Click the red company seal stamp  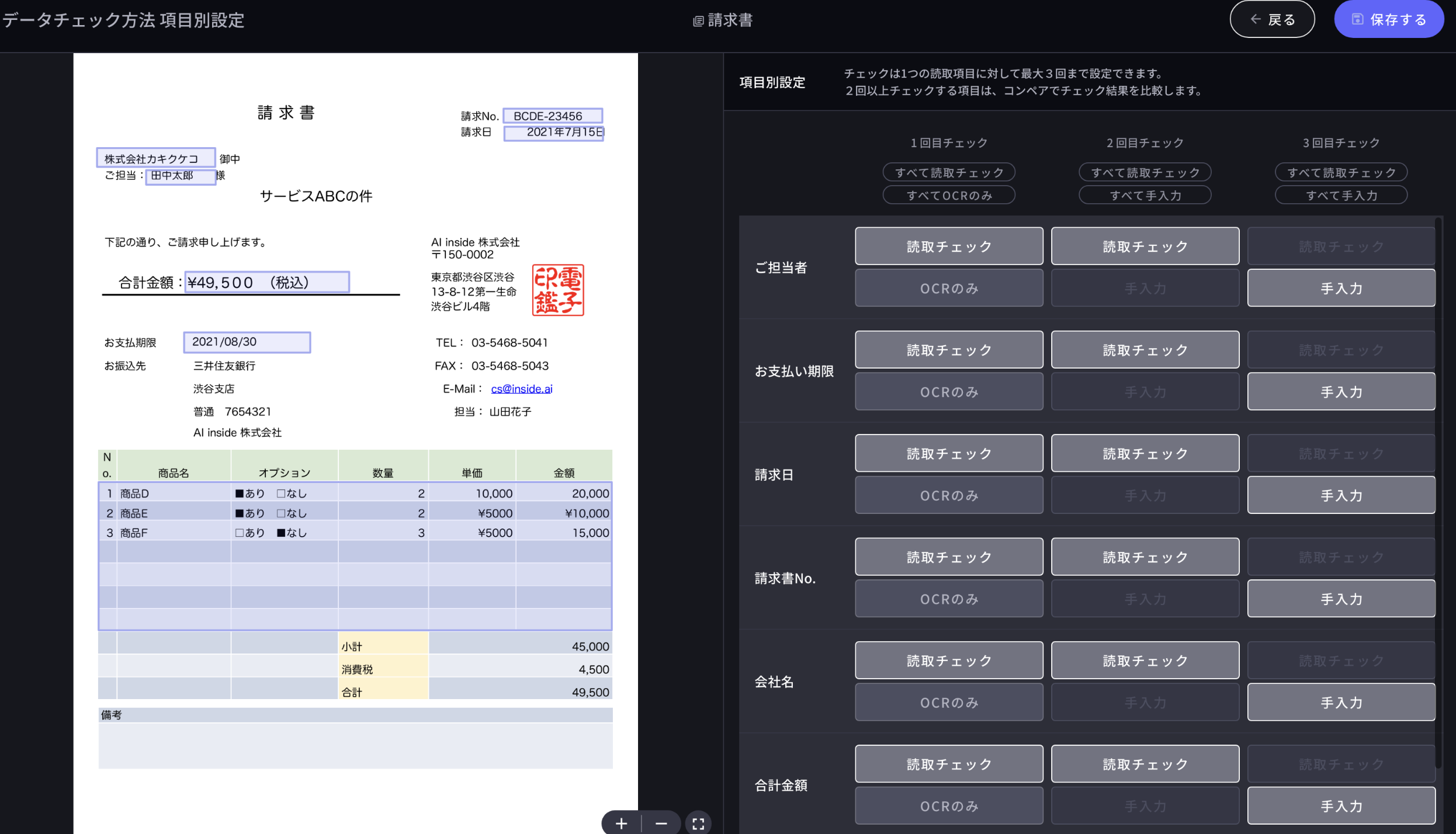[x=558, y=290]
